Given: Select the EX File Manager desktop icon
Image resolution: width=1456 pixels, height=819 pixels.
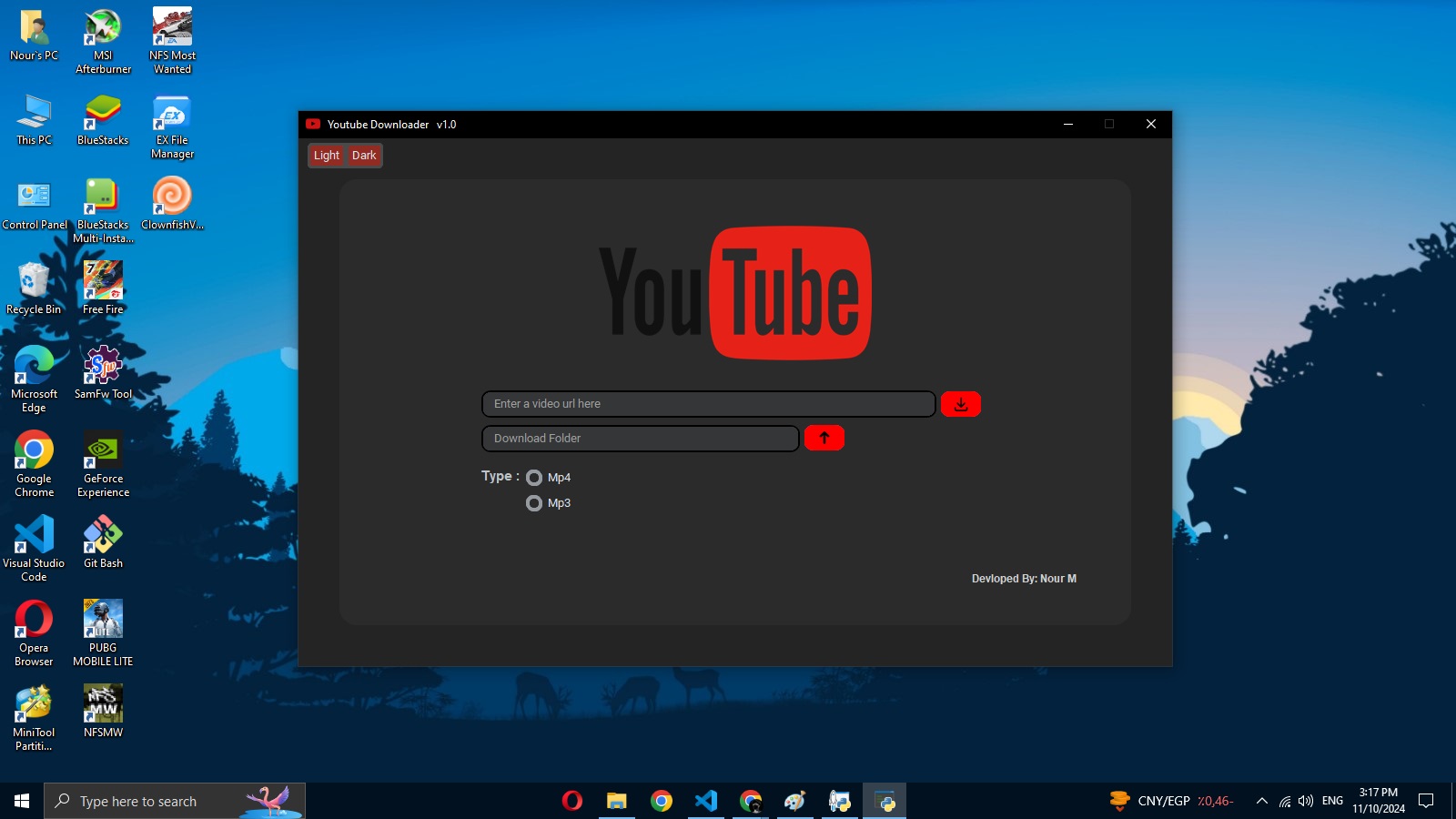Looking at the screenshot, I should point(172,127).
